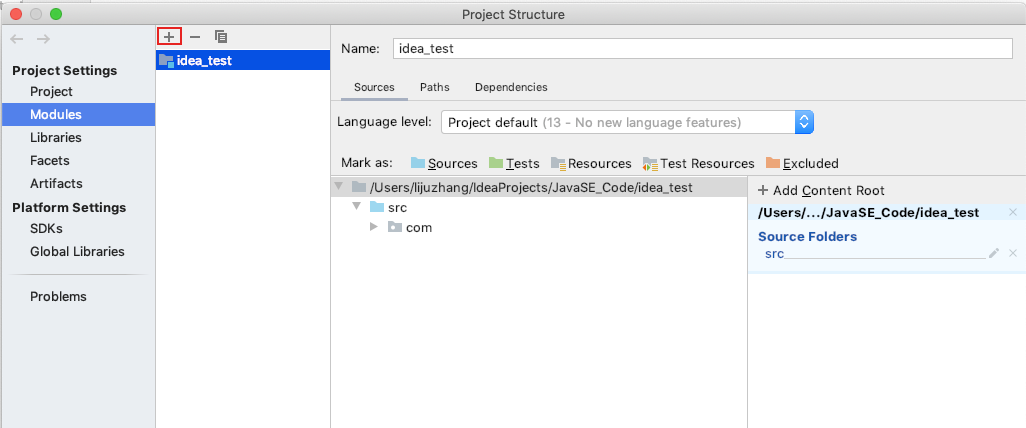Image resolution: width=1026 pixels, height=428 pixels.
Task: Switch to the Paths tab
Action: click(434, 87)
